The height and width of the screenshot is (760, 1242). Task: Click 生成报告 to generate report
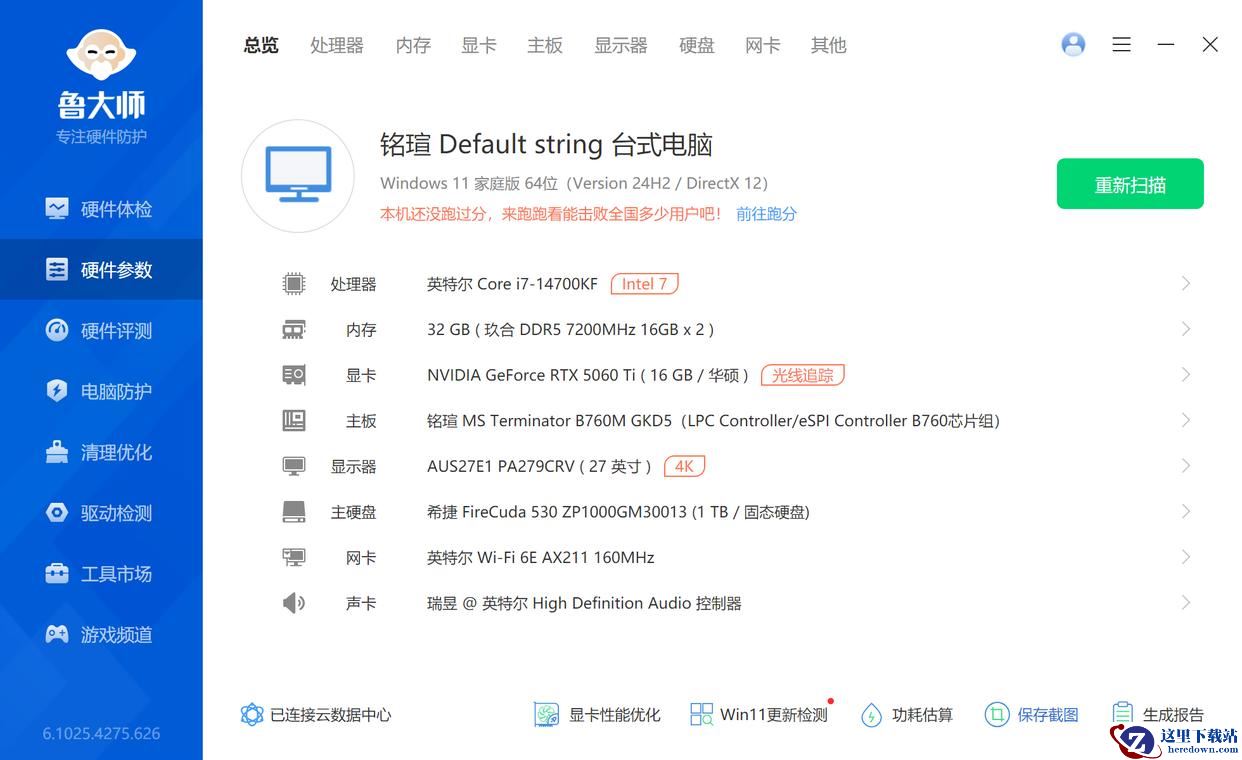tap(1158, 714)
